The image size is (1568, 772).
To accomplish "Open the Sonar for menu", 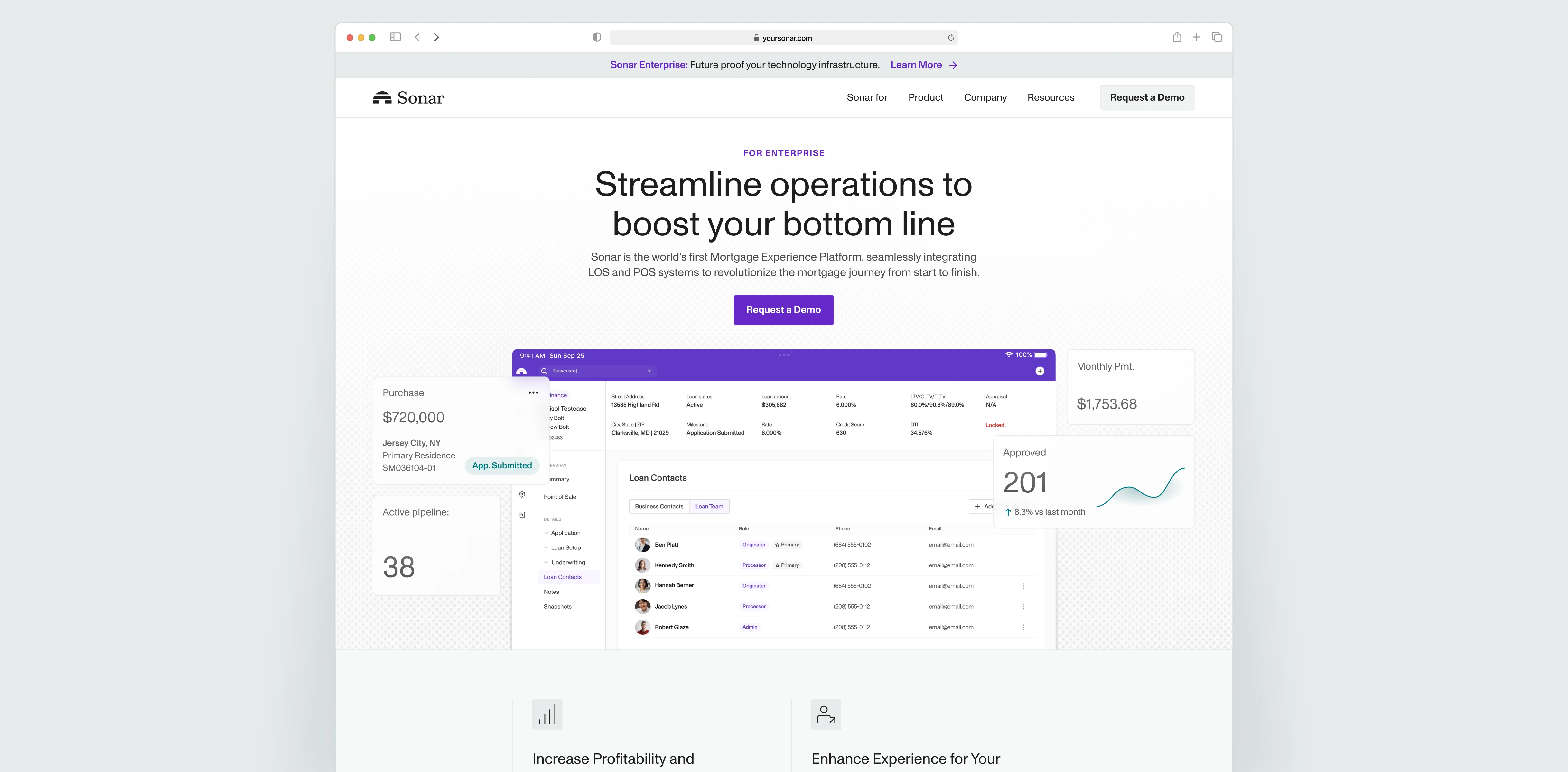I will pyautogui.click(x=867, y=97).
